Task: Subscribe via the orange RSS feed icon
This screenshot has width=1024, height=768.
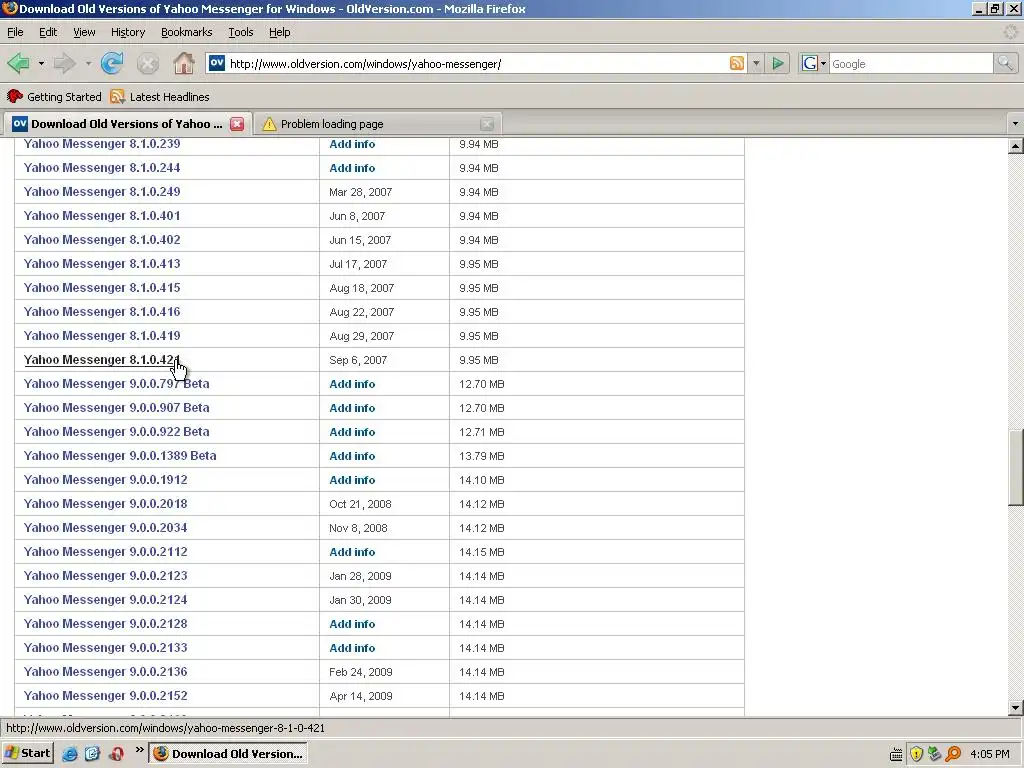Action: [737, 63]
